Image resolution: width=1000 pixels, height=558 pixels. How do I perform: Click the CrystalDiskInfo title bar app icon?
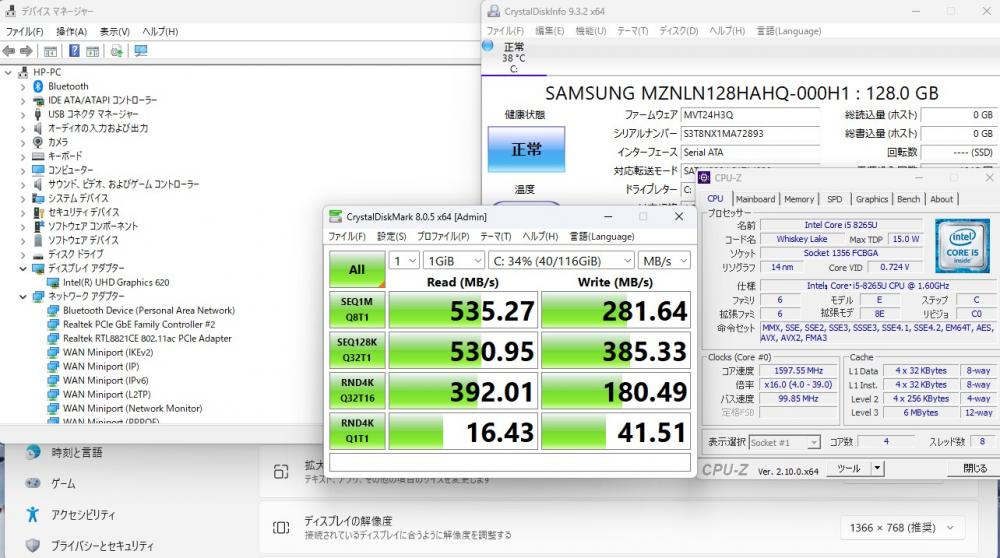coord(494,11)
